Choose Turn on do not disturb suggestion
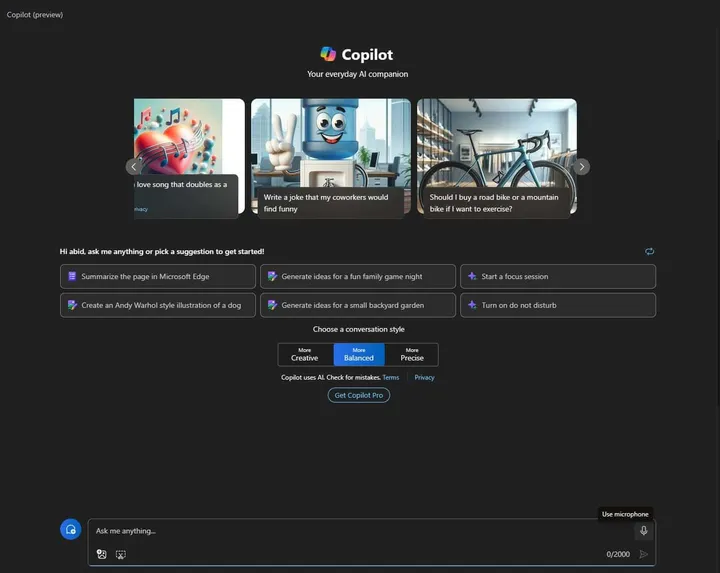Viewport: 720px width, 573px height. (558, 305)
